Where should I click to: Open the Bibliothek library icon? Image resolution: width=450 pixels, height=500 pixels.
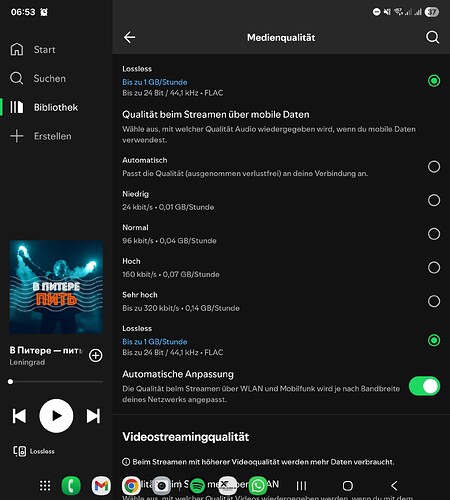tap(17, 107)
